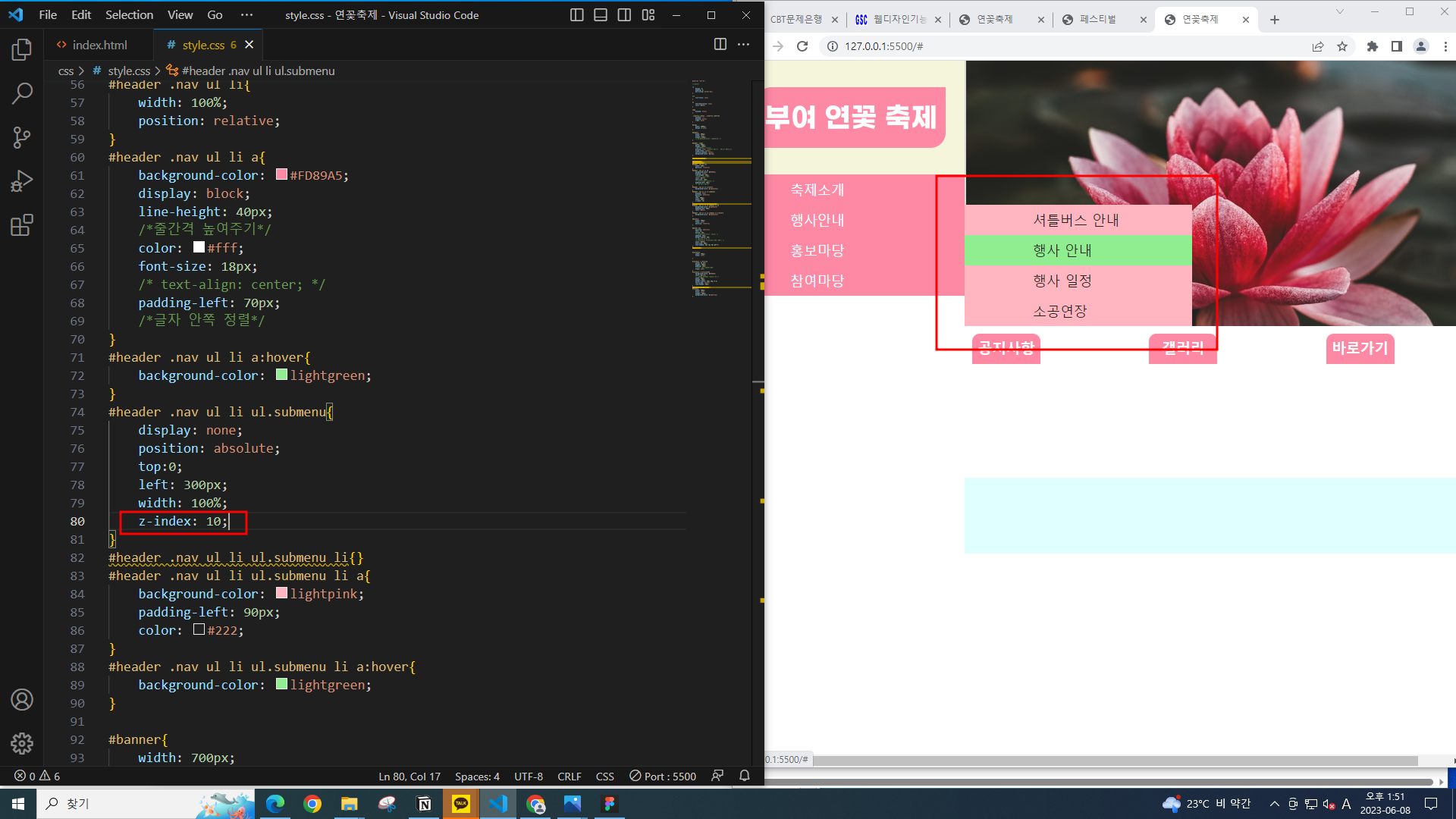The width and height of the screenshot is (1456, 819).
Task: Open the Manage gear icon in VS Code
Action: [x=22, y=743]
